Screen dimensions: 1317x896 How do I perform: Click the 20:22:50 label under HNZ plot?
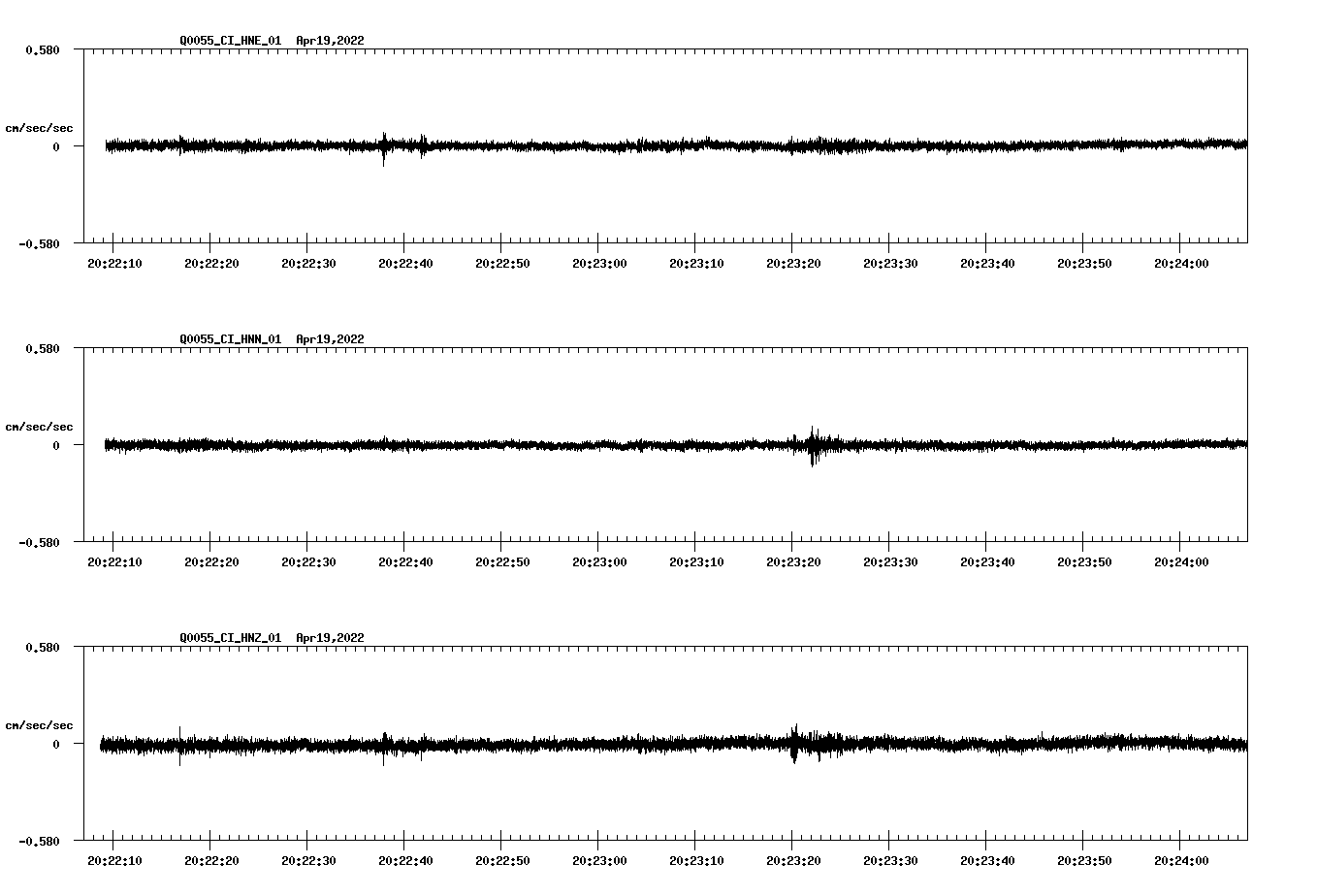click(x=502, y=861)
